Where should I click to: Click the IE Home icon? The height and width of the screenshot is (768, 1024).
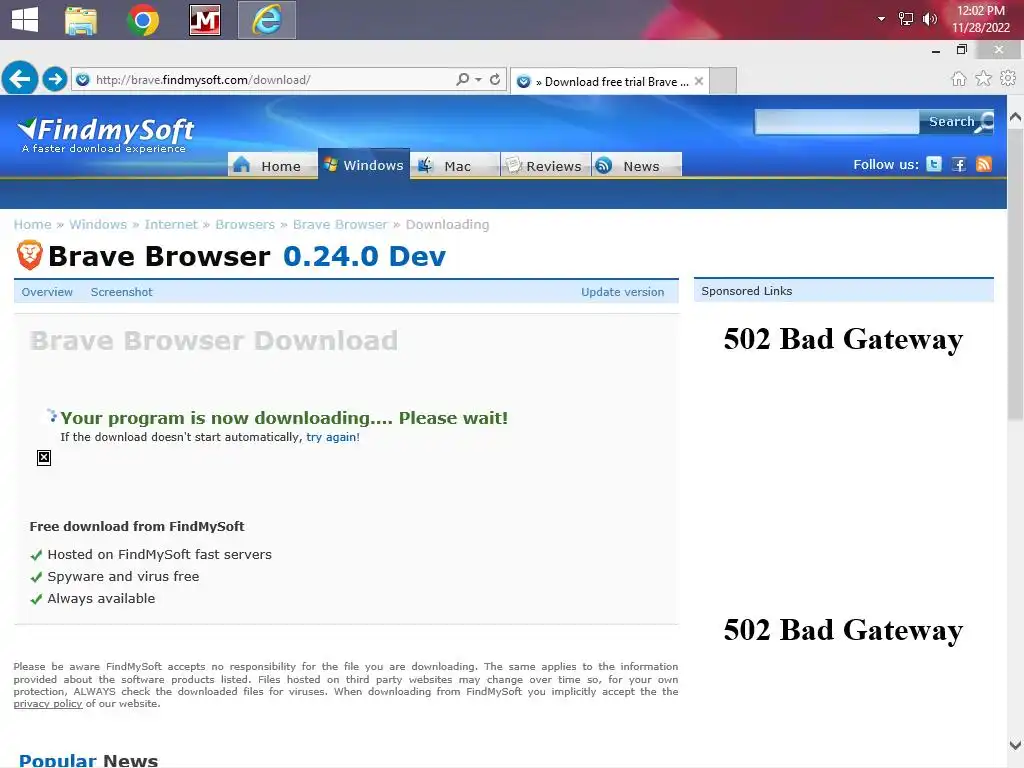click(x=959, y=79)
